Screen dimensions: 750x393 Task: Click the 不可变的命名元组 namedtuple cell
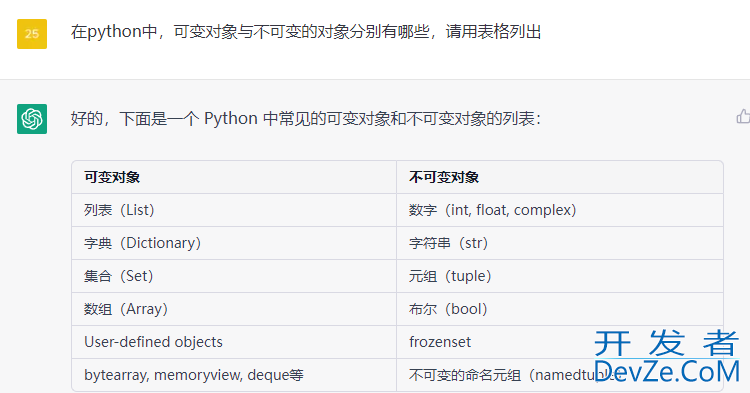point(560,375)
